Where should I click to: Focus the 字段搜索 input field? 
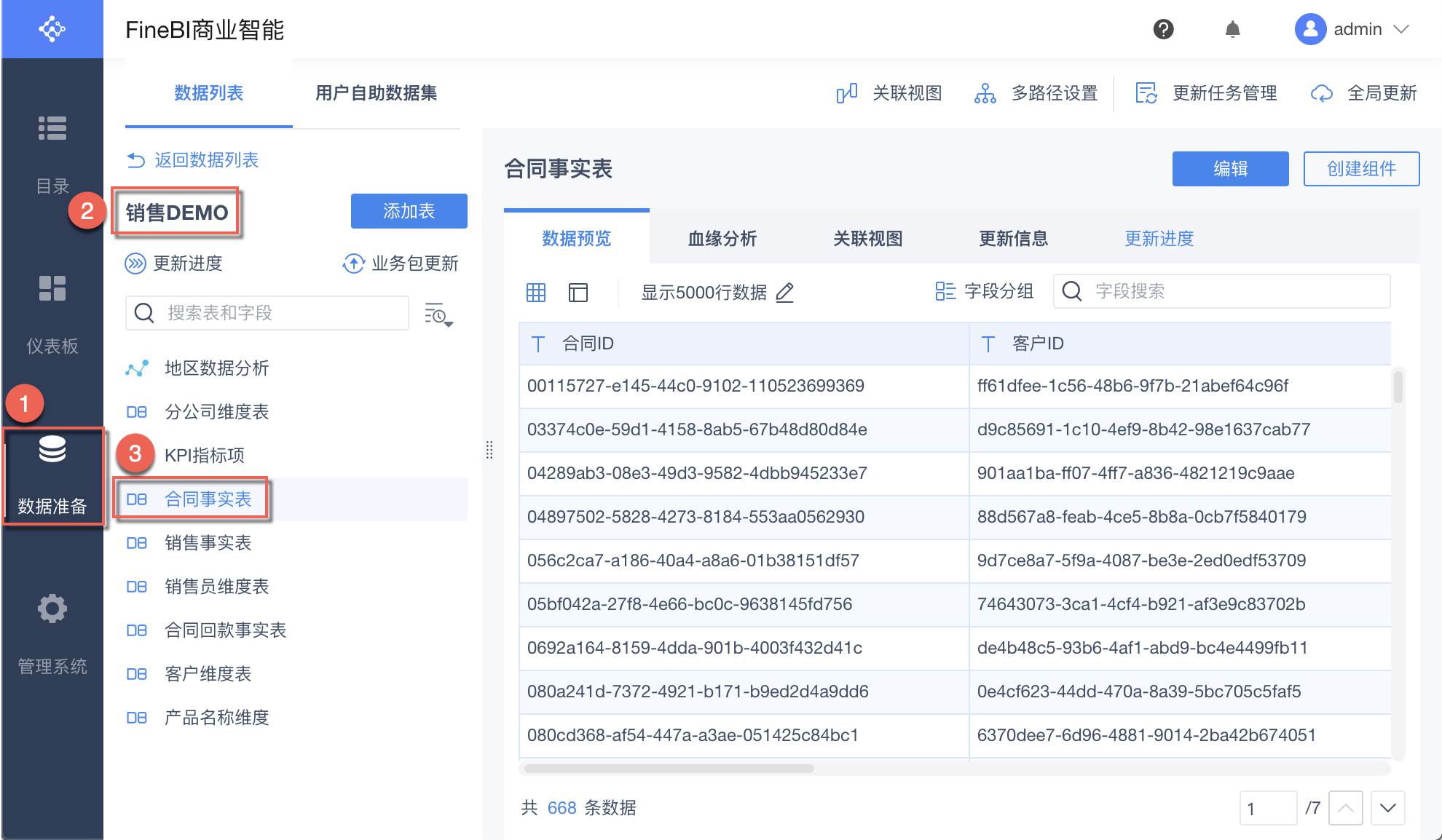[x=1222, y=291]
